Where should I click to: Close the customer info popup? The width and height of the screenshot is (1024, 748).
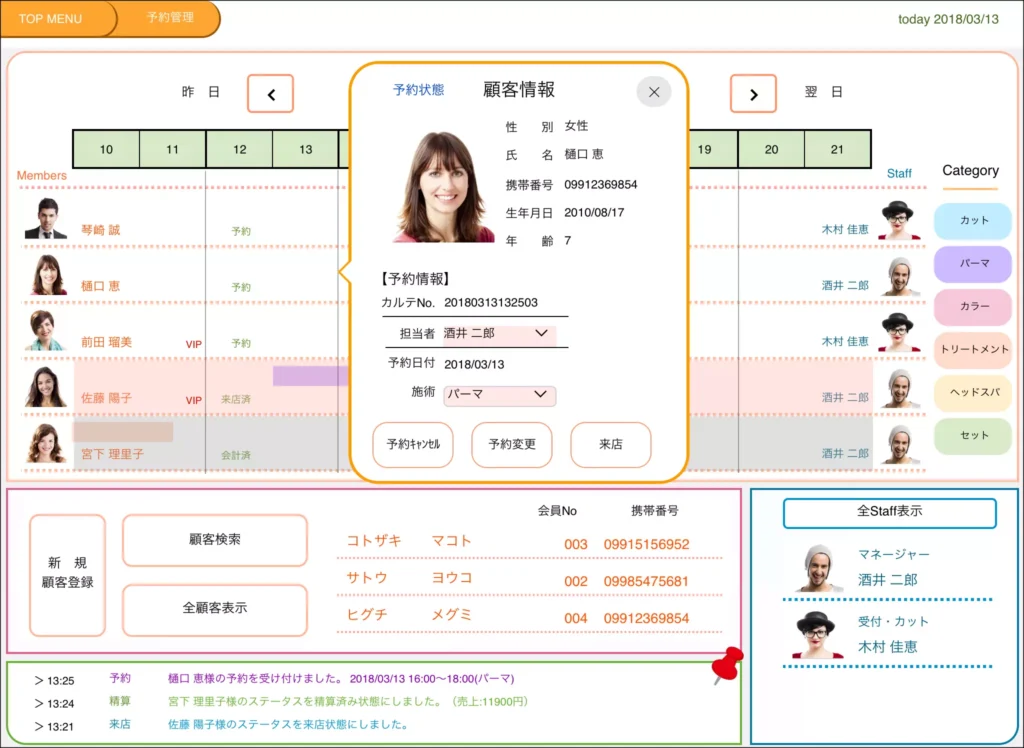click(x=654, y=92)
